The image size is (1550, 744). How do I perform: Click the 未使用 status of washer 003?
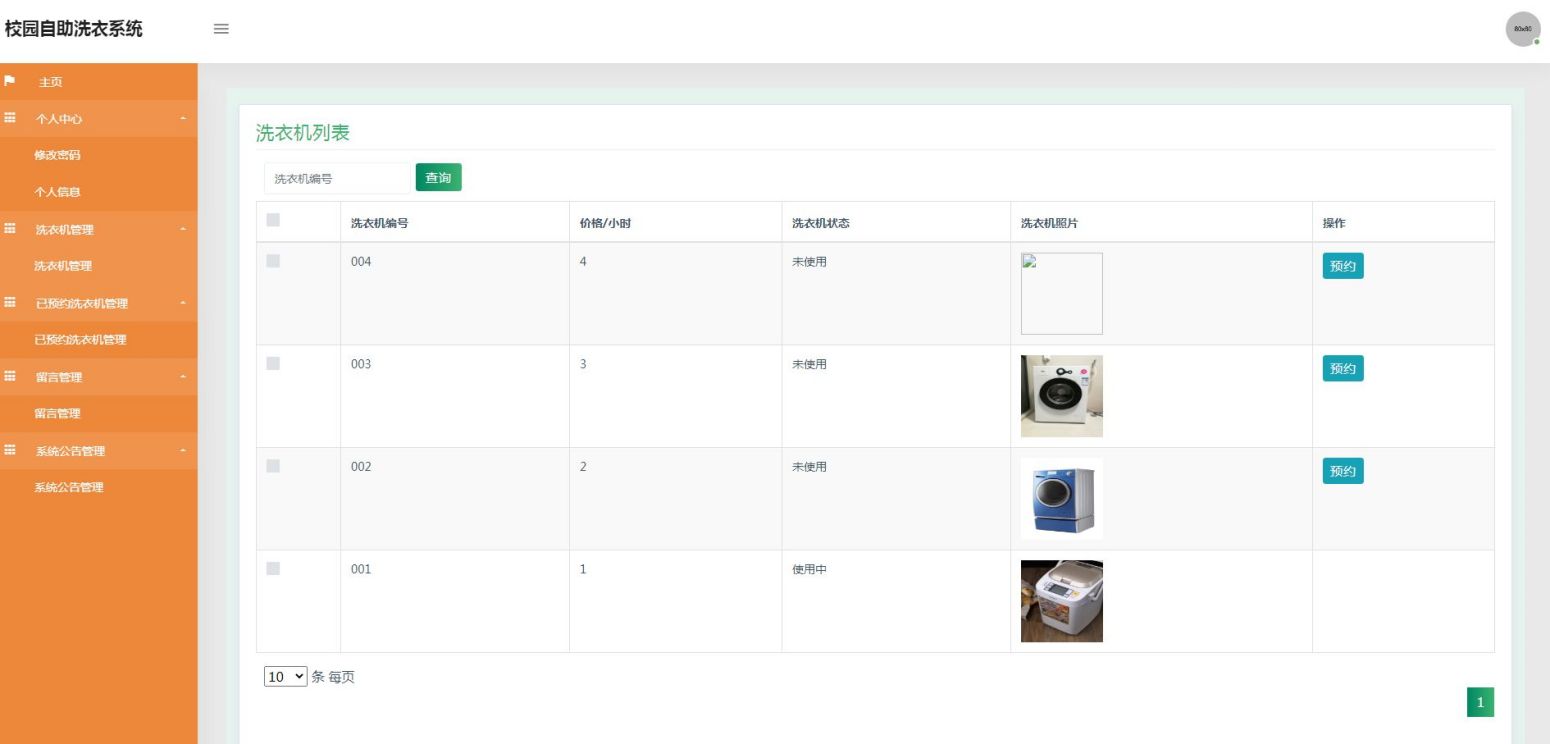tap(809, 364)
